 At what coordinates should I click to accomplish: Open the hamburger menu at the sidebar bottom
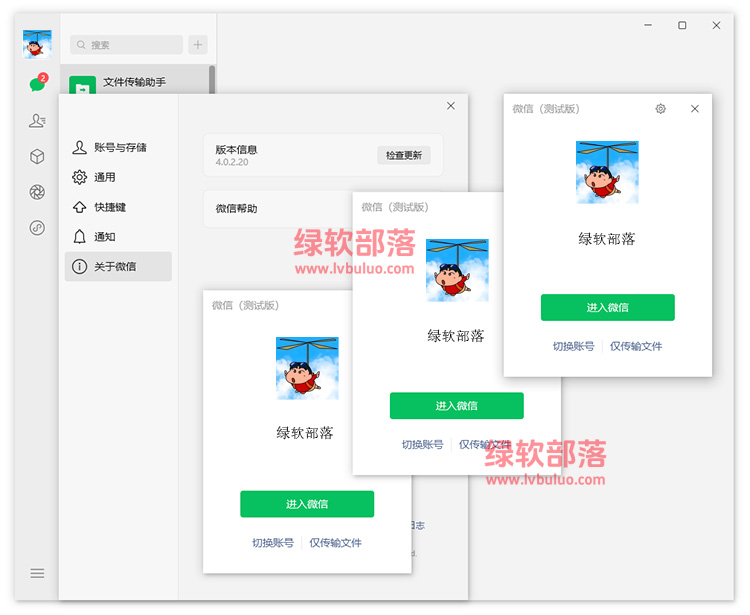37,573
